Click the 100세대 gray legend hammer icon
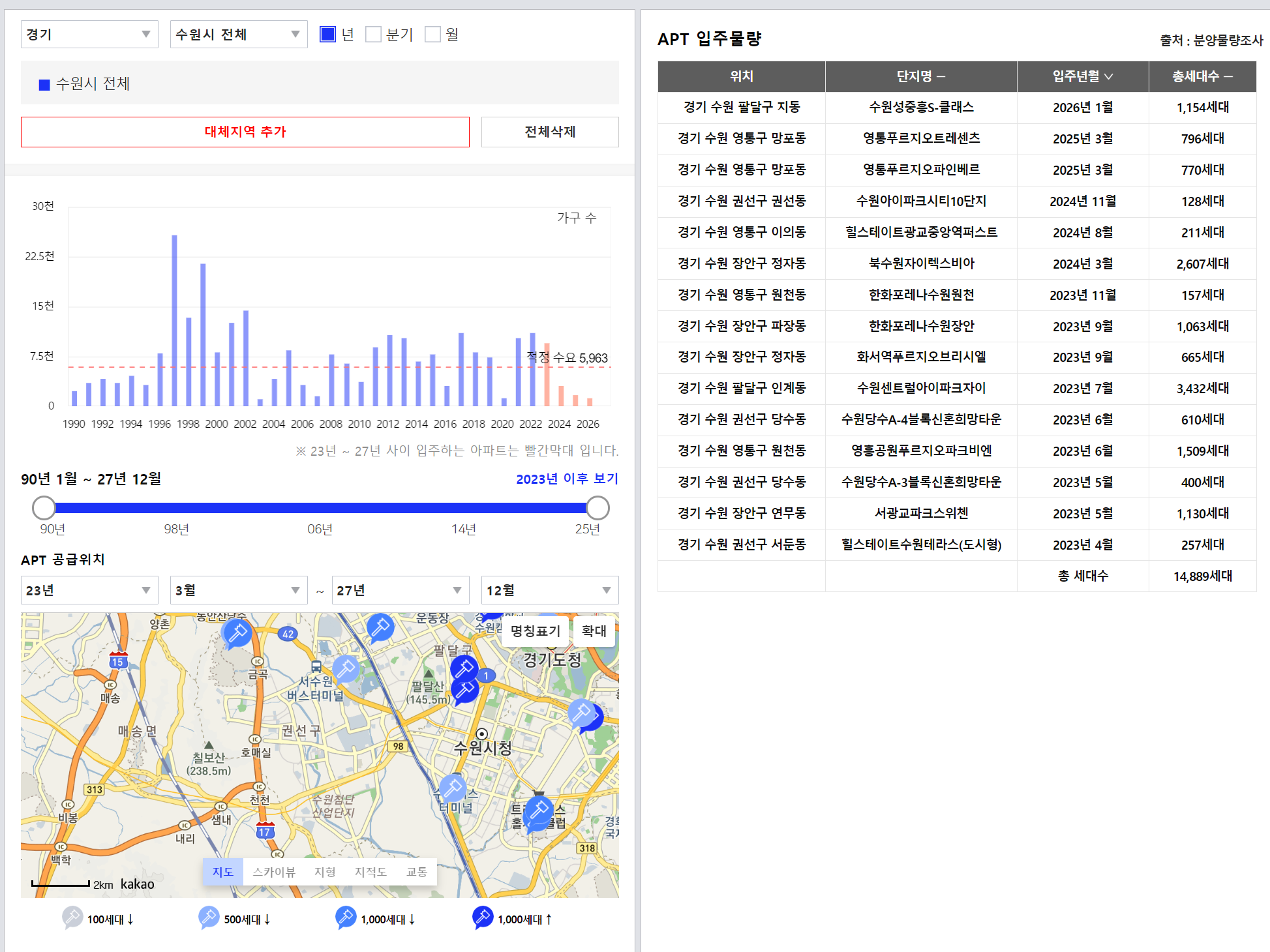Viewport: 1270px width, 952px height. click(72, 917)
